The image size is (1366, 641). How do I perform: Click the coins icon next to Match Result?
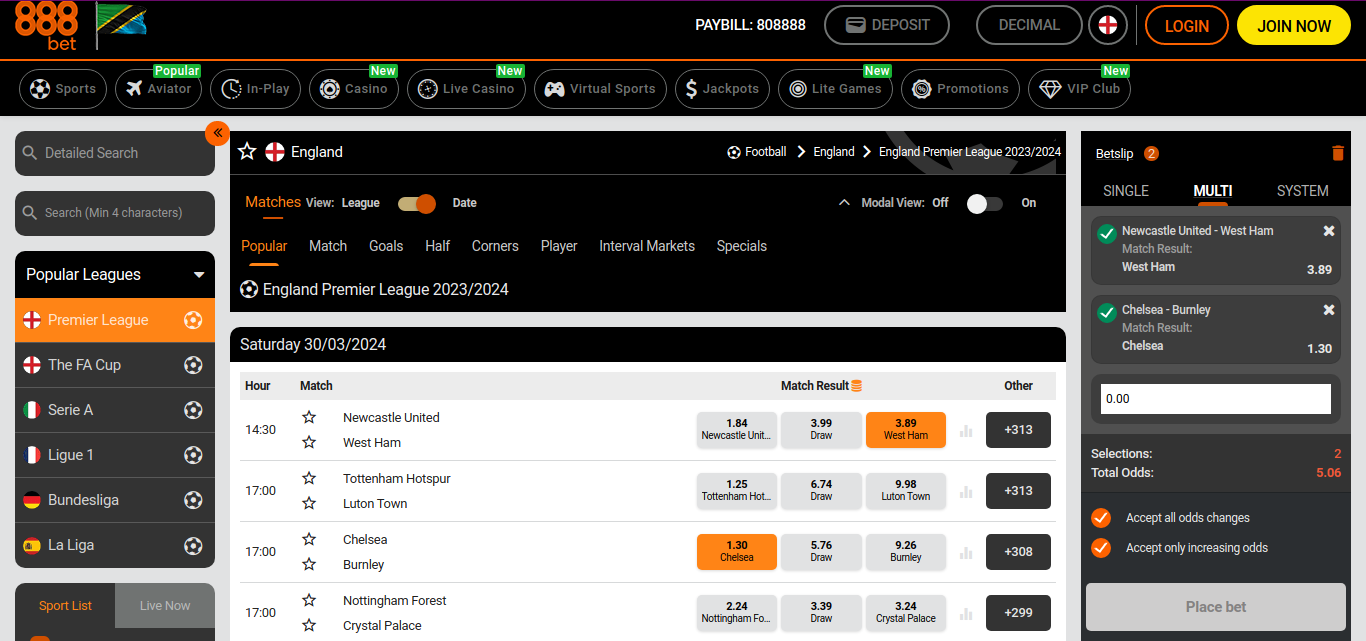(857, 386)
